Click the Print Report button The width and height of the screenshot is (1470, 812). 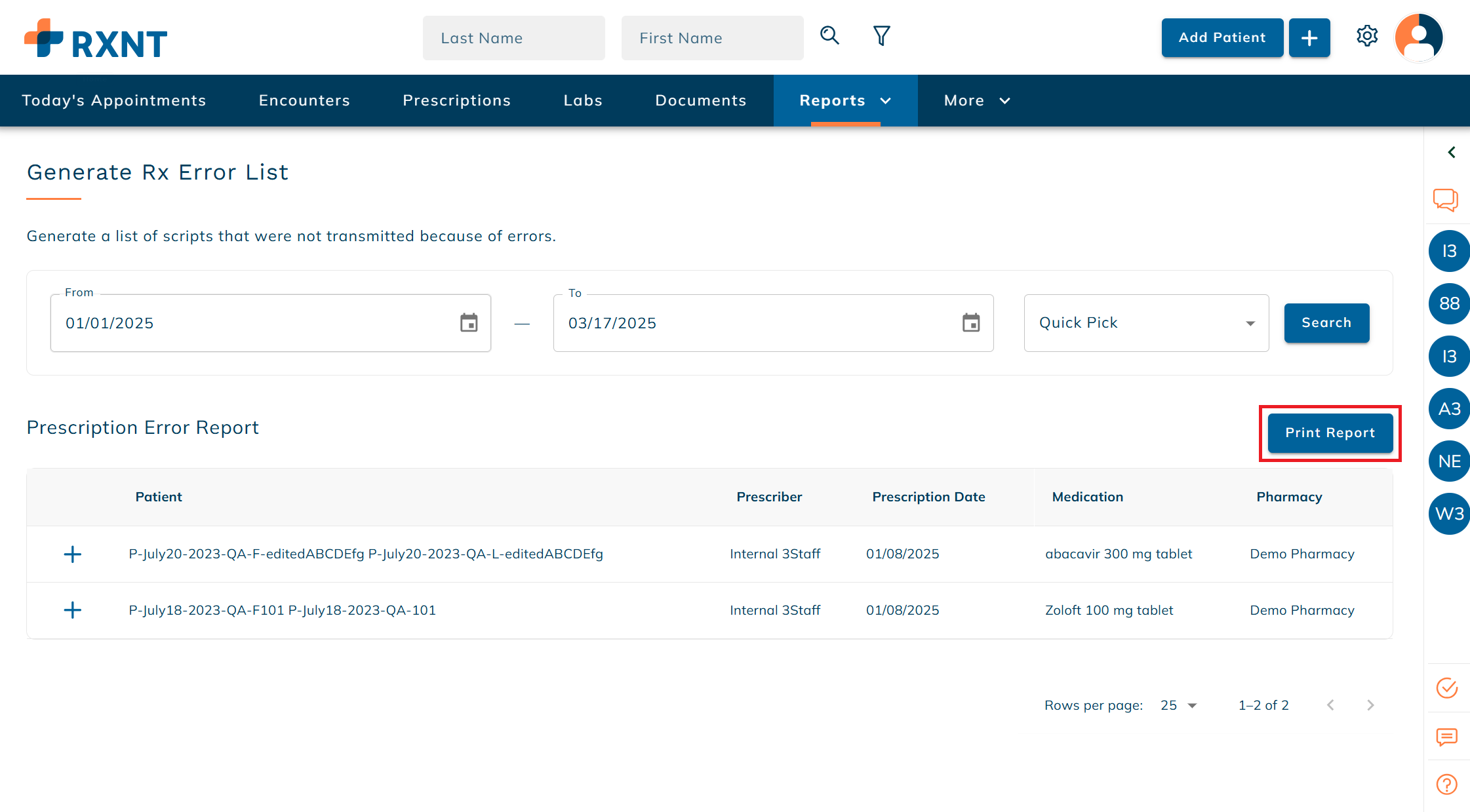click(x=1330, y=433)
